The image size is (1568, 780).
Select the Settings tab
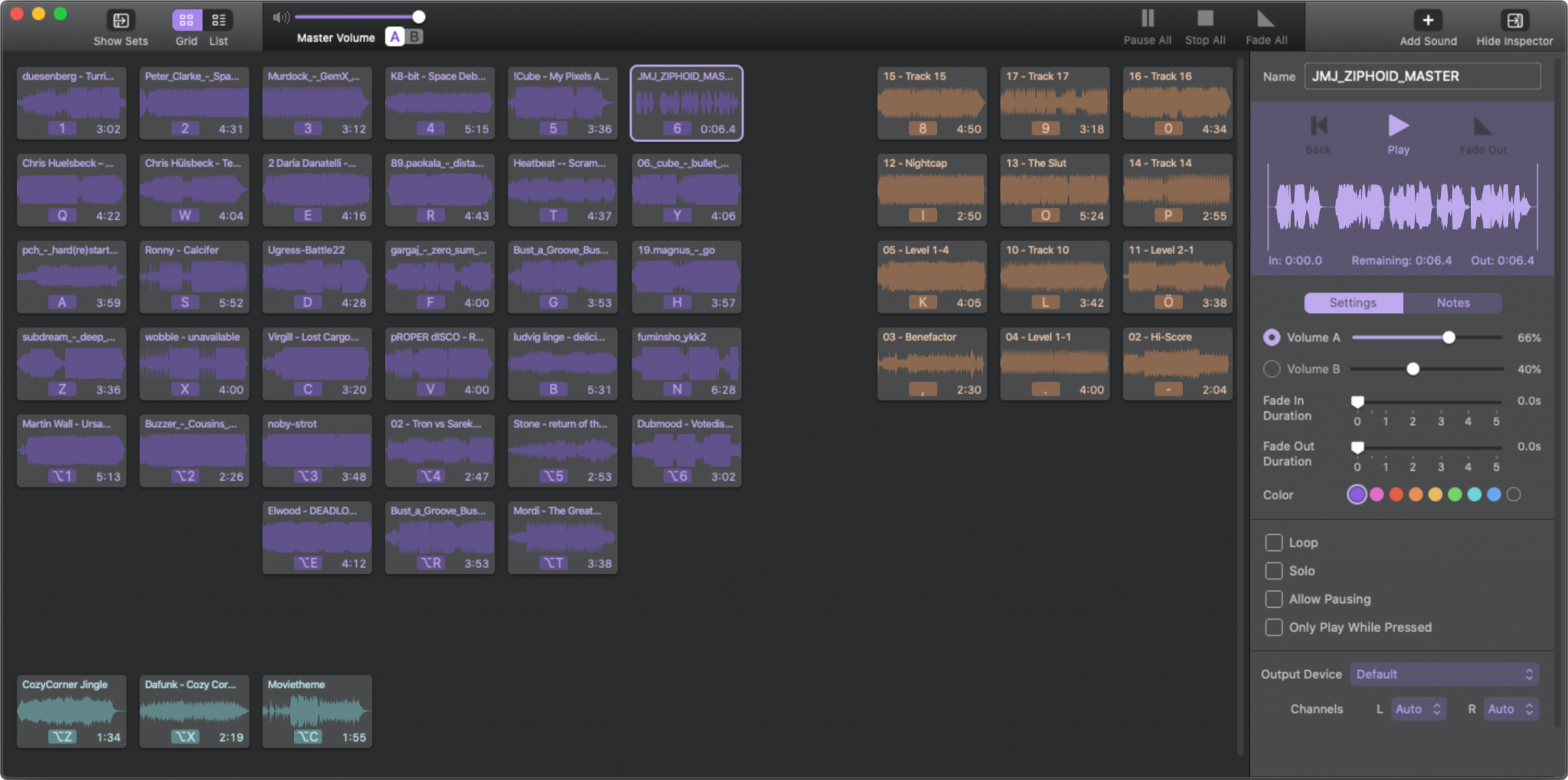(1353, 303)
